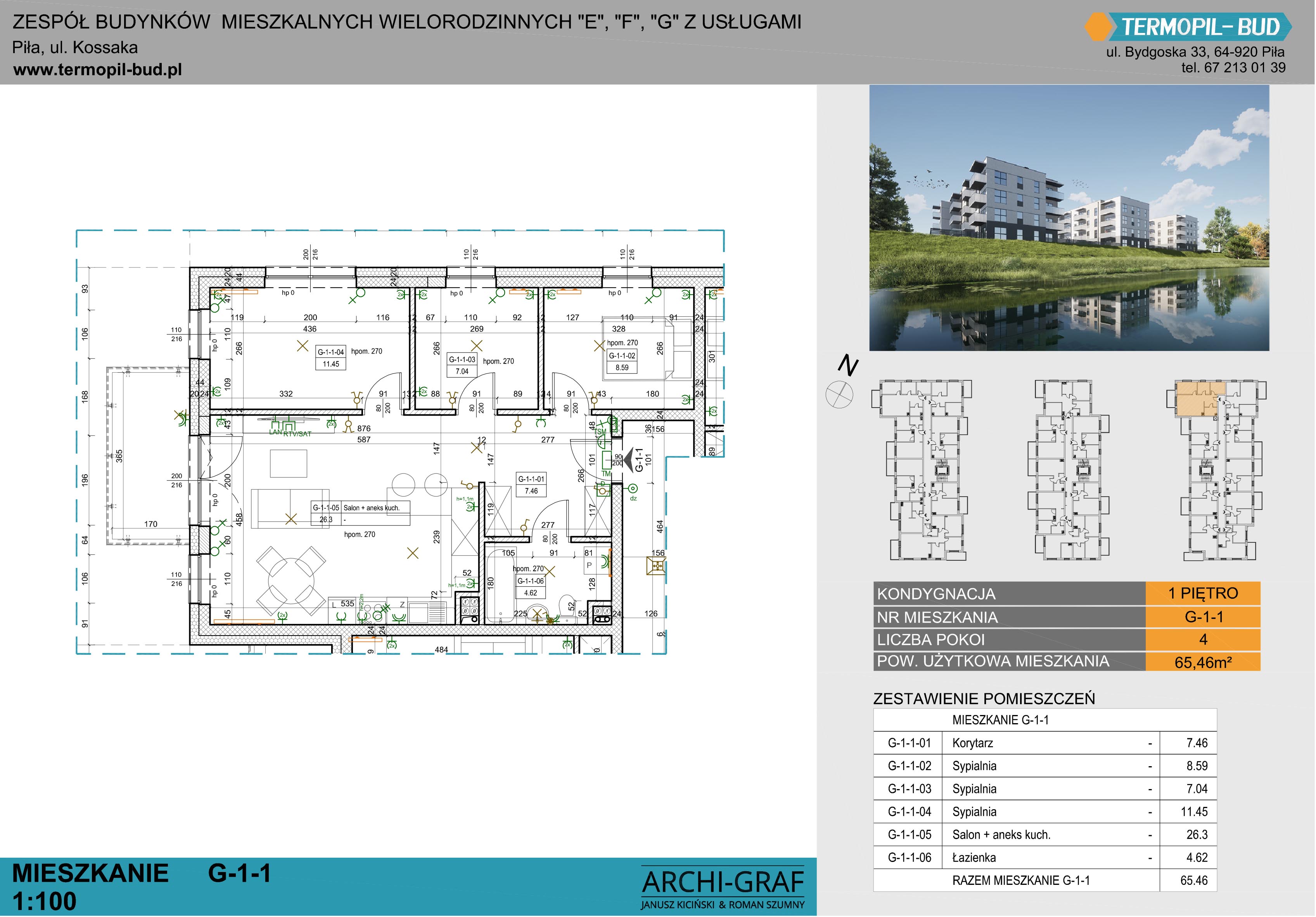Image resolution: width=1316 pixels, height=917 pixels.
Task: Click the POW. UŻYTKOWA MIESZKANIA label
Action: (993, 661)
